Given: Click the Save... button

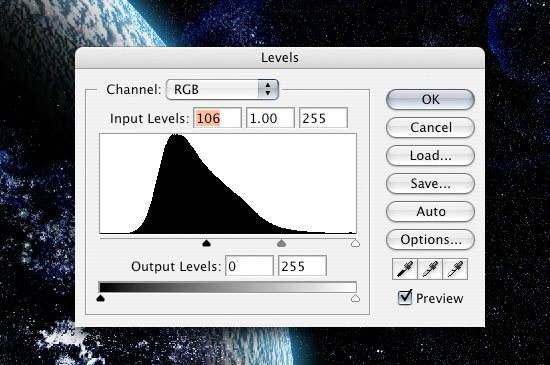Looking at the screenshot, I should click(x=430, y=184).
